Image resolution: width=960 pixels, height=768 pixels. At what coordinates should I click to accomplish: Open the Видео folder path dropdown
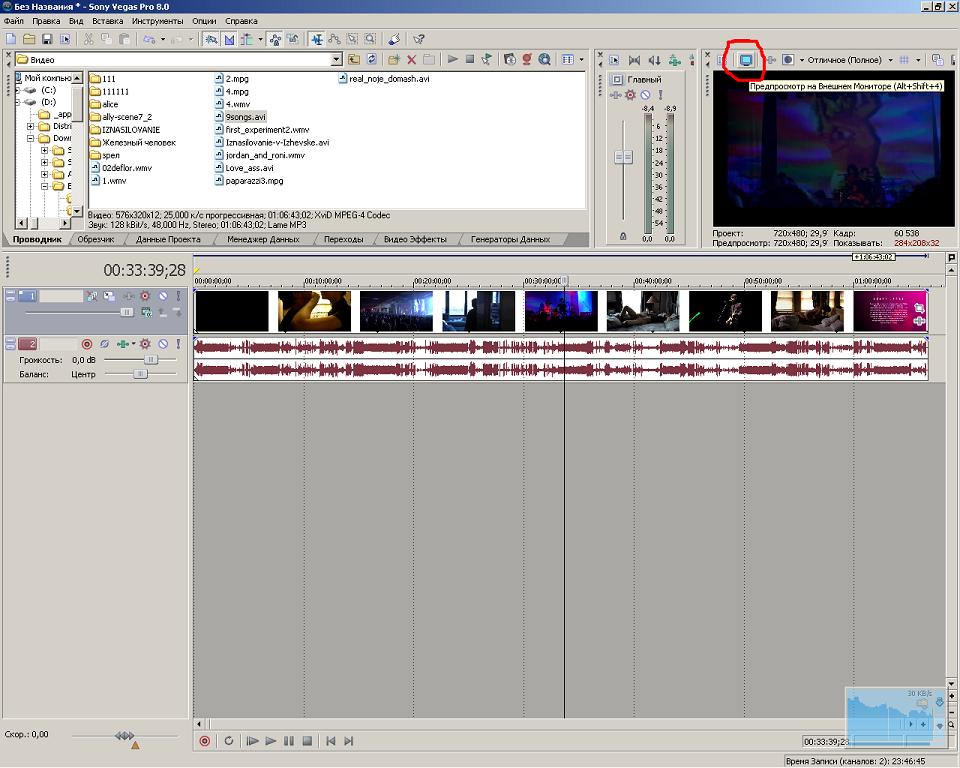(x=336, y=59)
